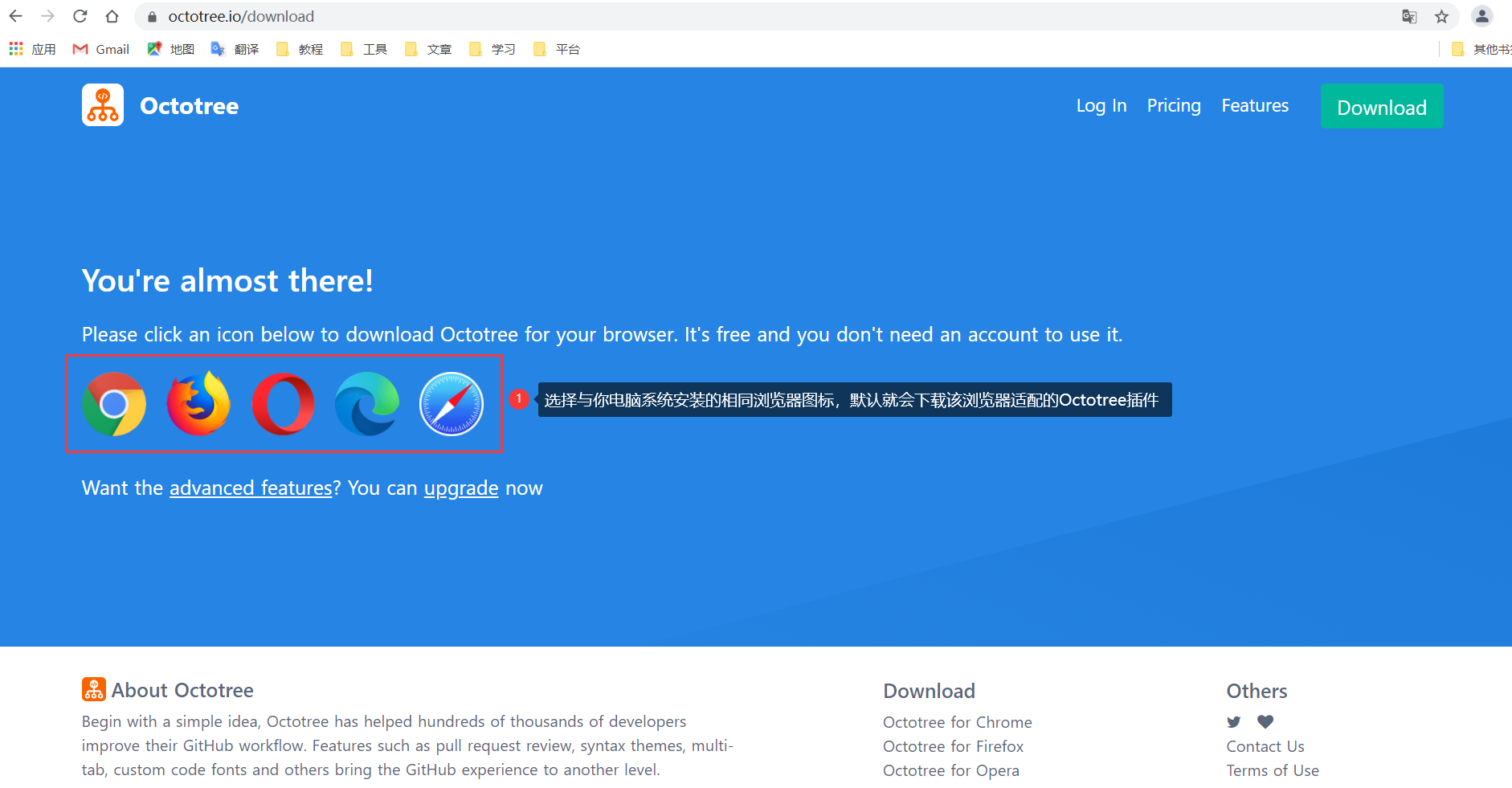This screenshot has height=788, width=1512.
Task: Open the Chrome profile avatar icon
Action: [1482, 16]
